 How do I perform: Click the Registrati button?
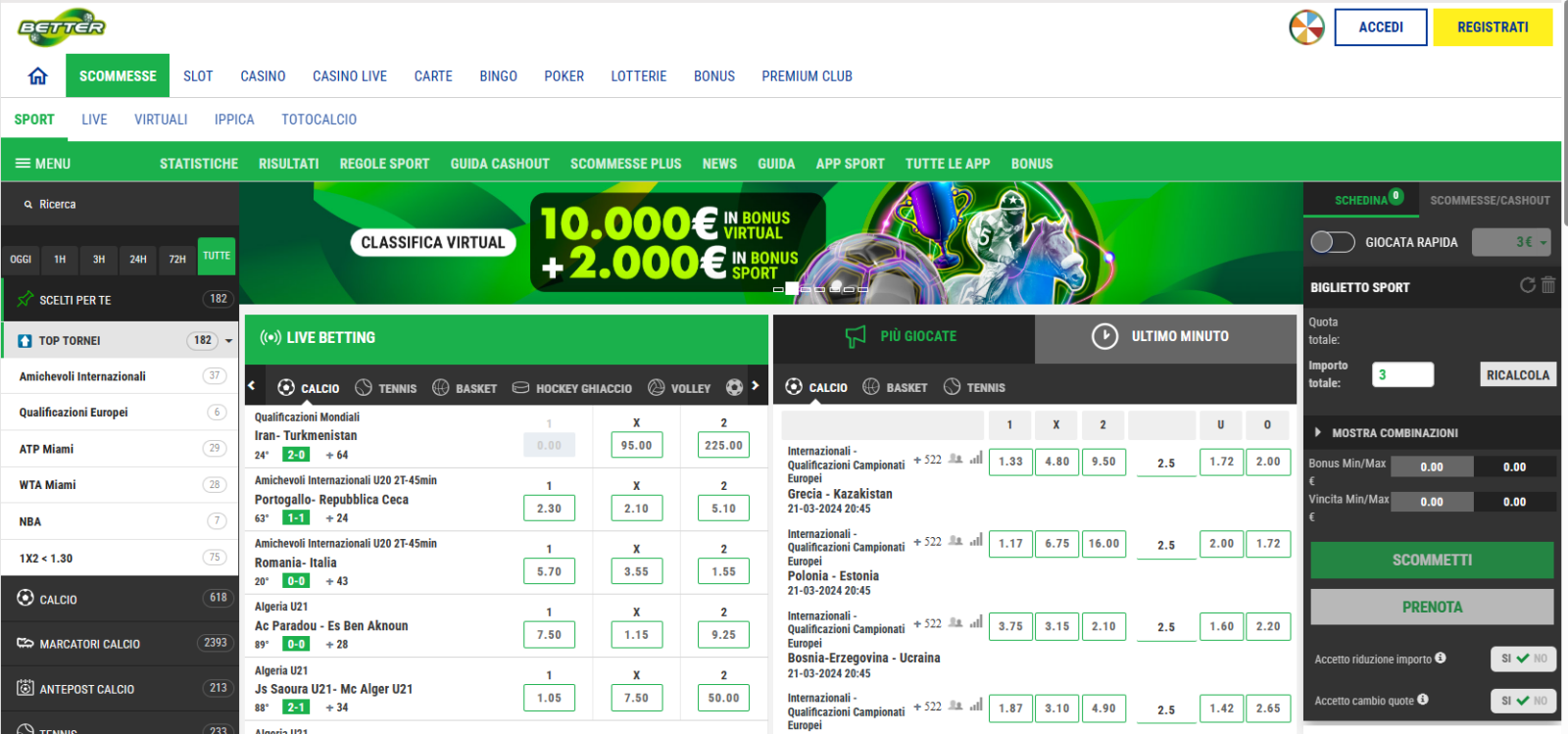pos(1492,27)
